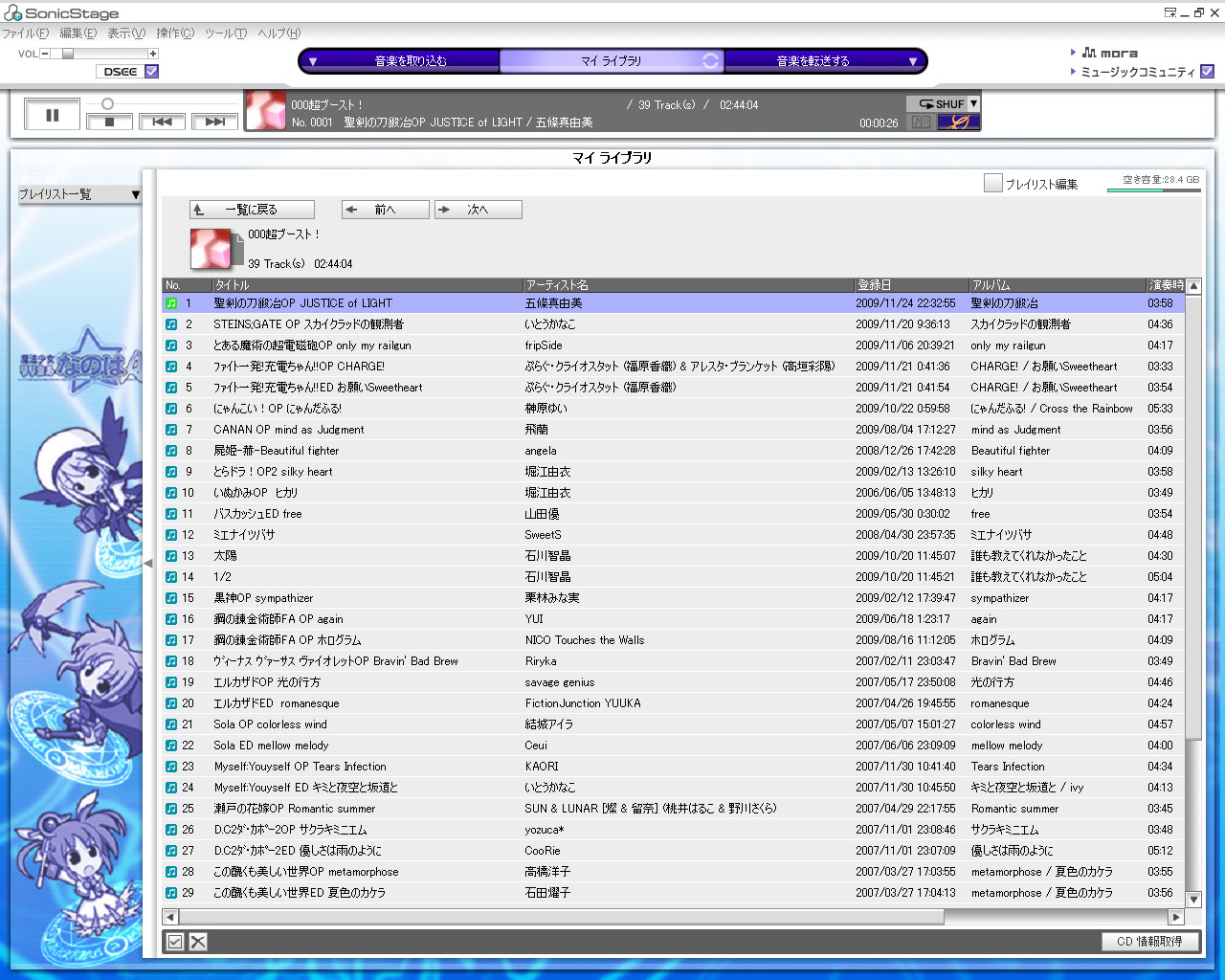Click the visualizer icon beside SHUF
Viewport: 1225px width, 980px height.
958,122
